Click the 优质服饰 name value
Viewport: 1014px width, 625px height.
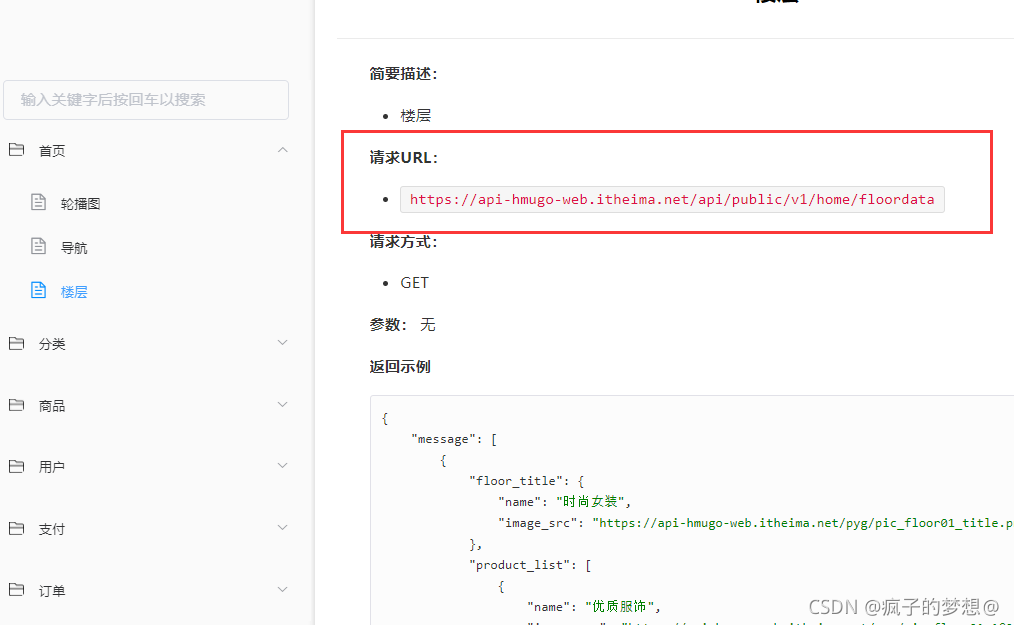point(619,606)
